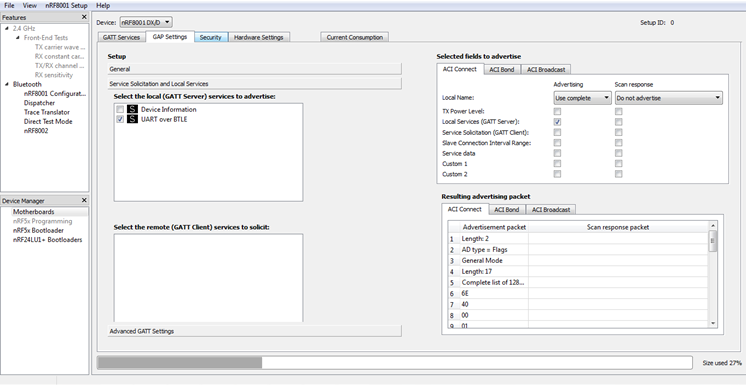This screenshot has width=747, height=386.
Task: Enable Device Information service checkbox
Action: tap(120, 110)
